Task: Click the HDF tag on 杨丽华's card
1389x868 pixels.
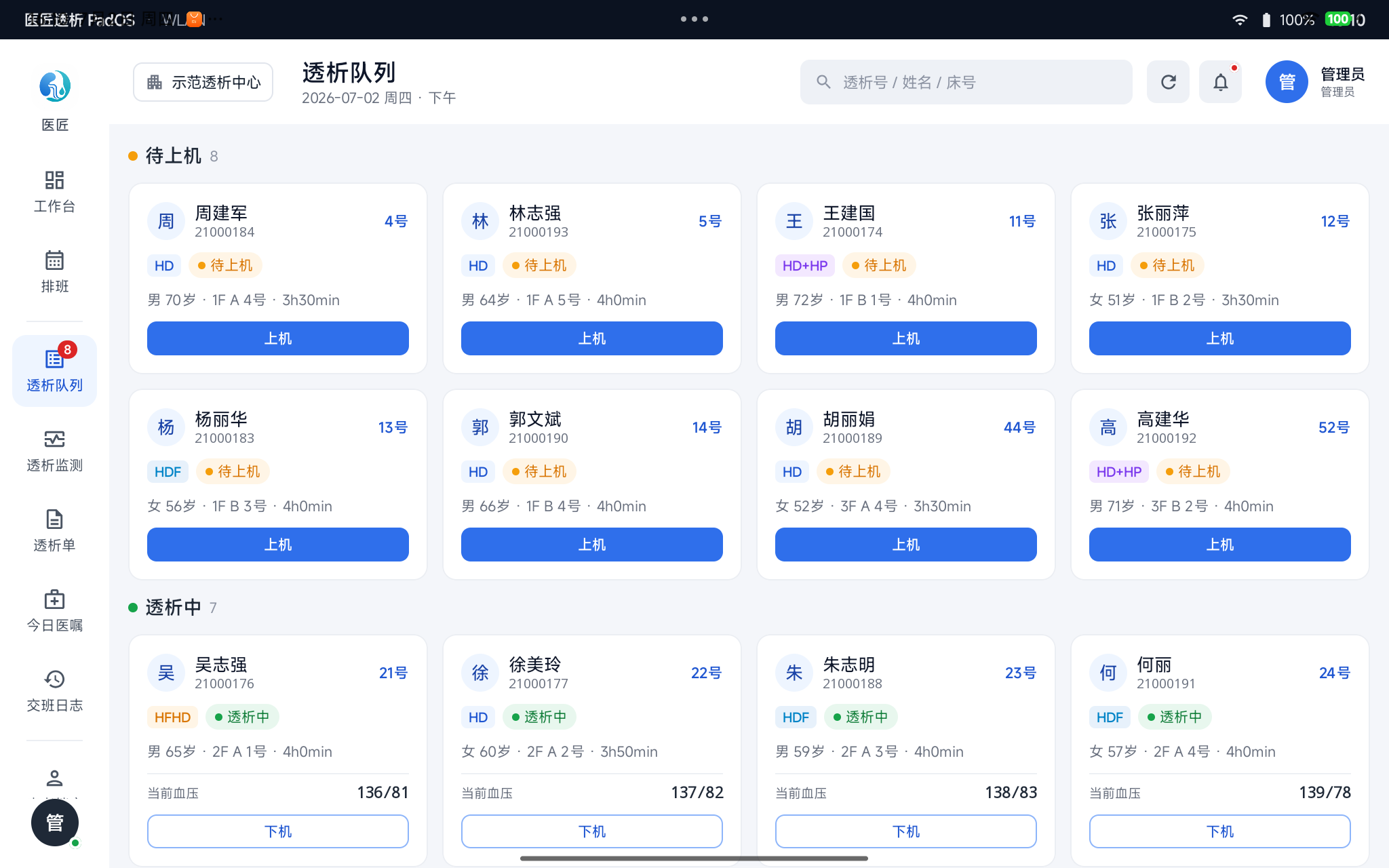Action: (x=168, y=472)
